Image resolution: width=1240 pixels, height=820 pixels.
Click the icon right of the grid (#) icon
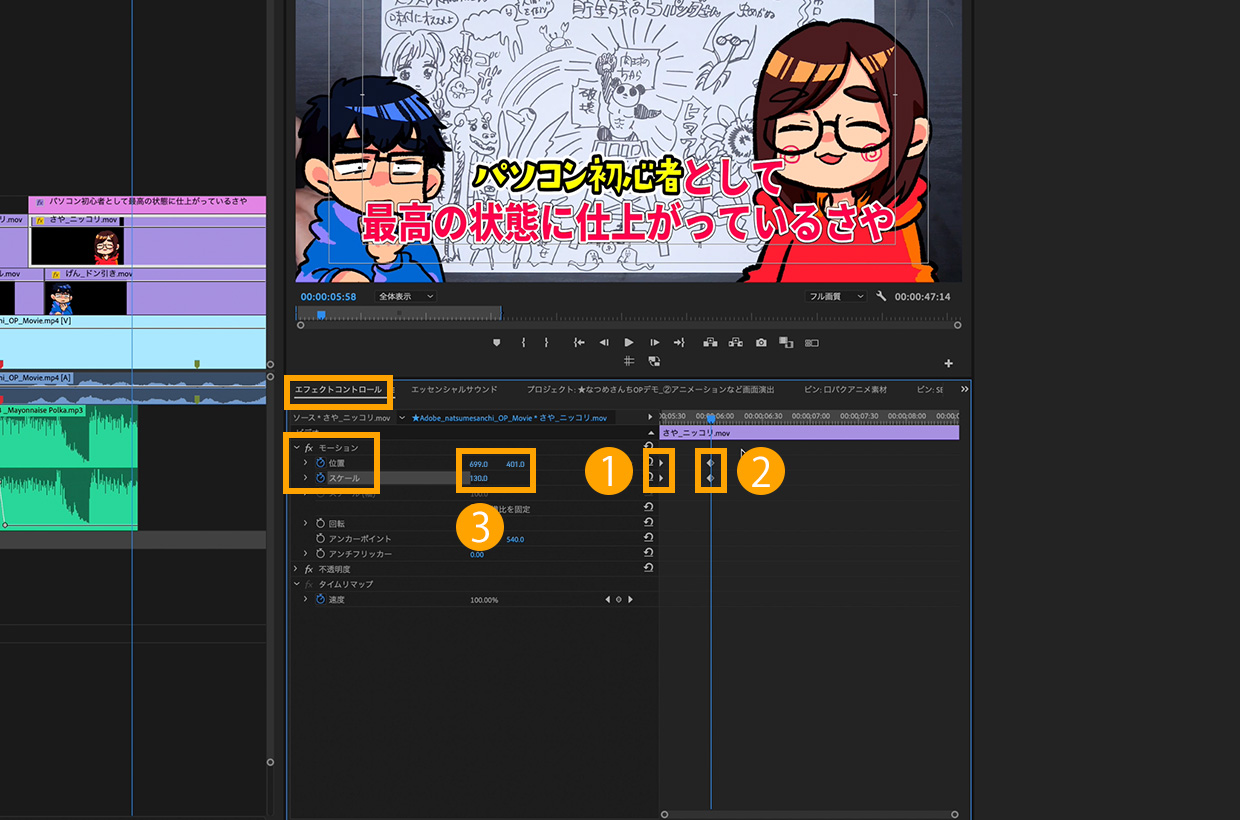(654, 361)
